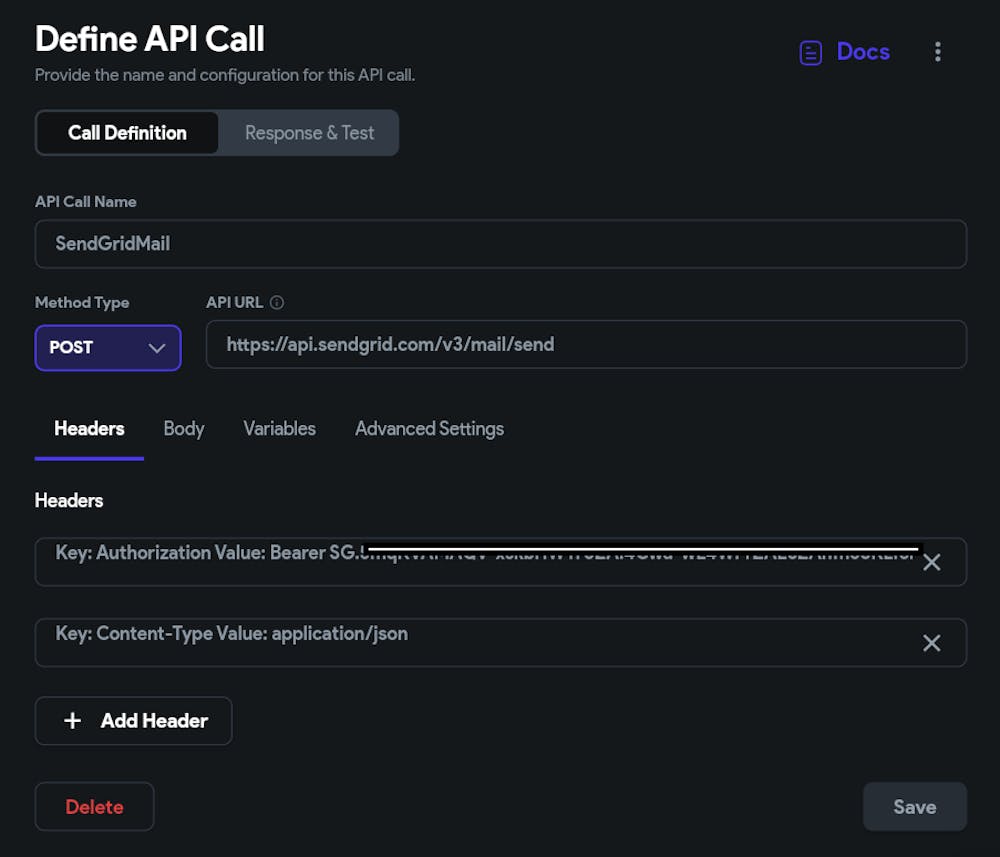
Task: Open the Body tab
Action: click(x=184, y=428)
